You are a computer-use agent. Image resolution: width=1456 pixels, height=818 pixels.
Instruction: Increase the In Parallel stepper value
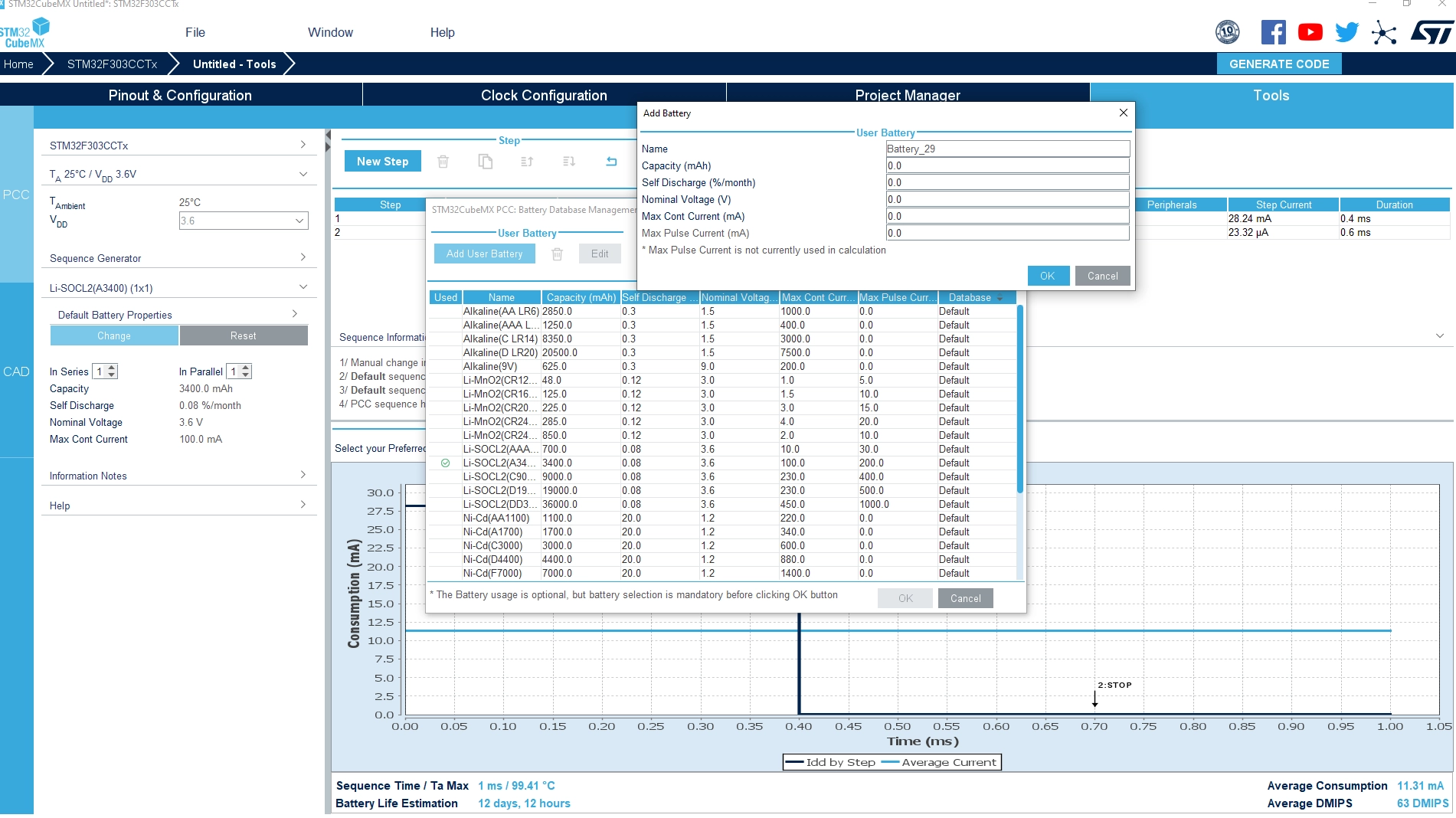tap(245, 368)
